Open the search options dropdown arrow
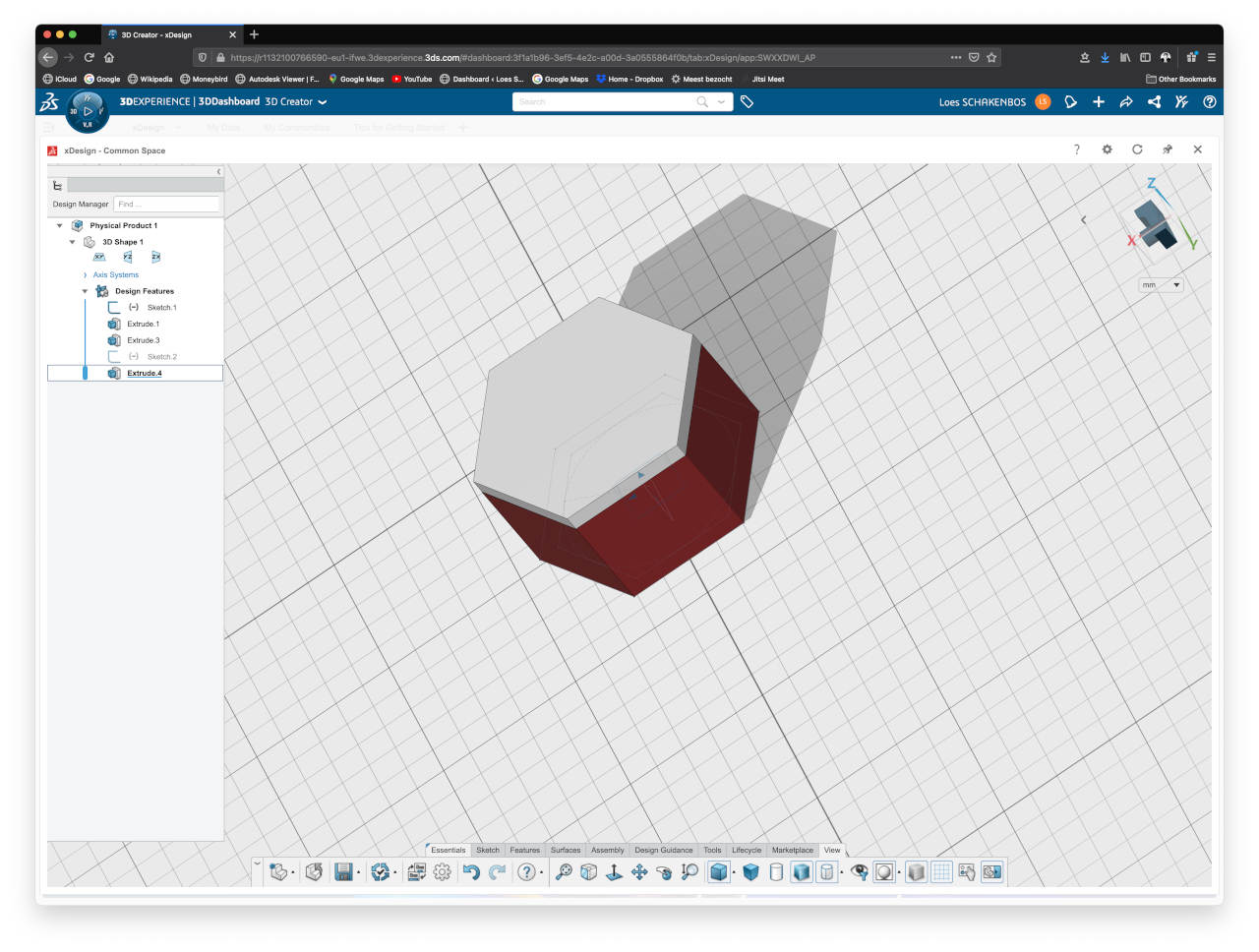The width and height of the screenshot is (1259, 952). coord(721,102)
